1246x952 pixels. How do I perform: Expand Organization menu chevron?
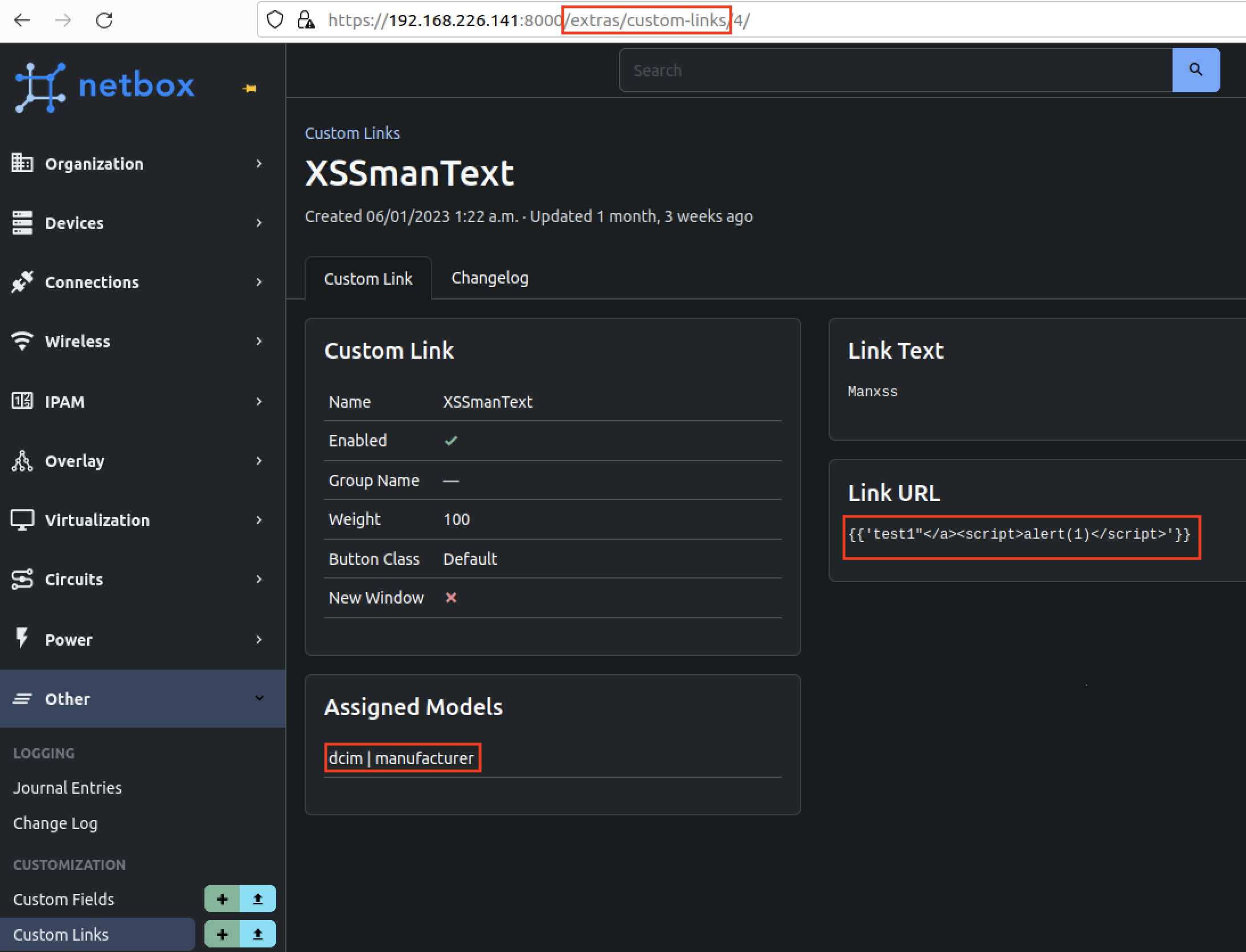[x=259, y=163]
